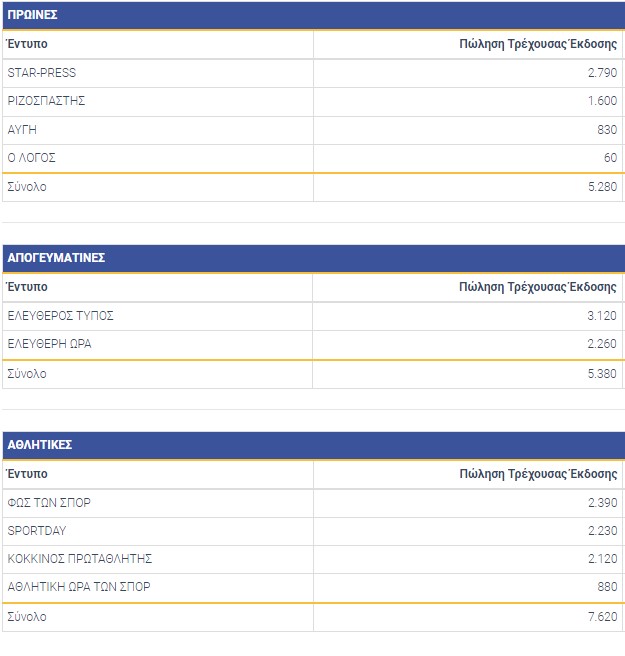
Task: Select the STAR-PRESS row name
Action: coord(42,73)
